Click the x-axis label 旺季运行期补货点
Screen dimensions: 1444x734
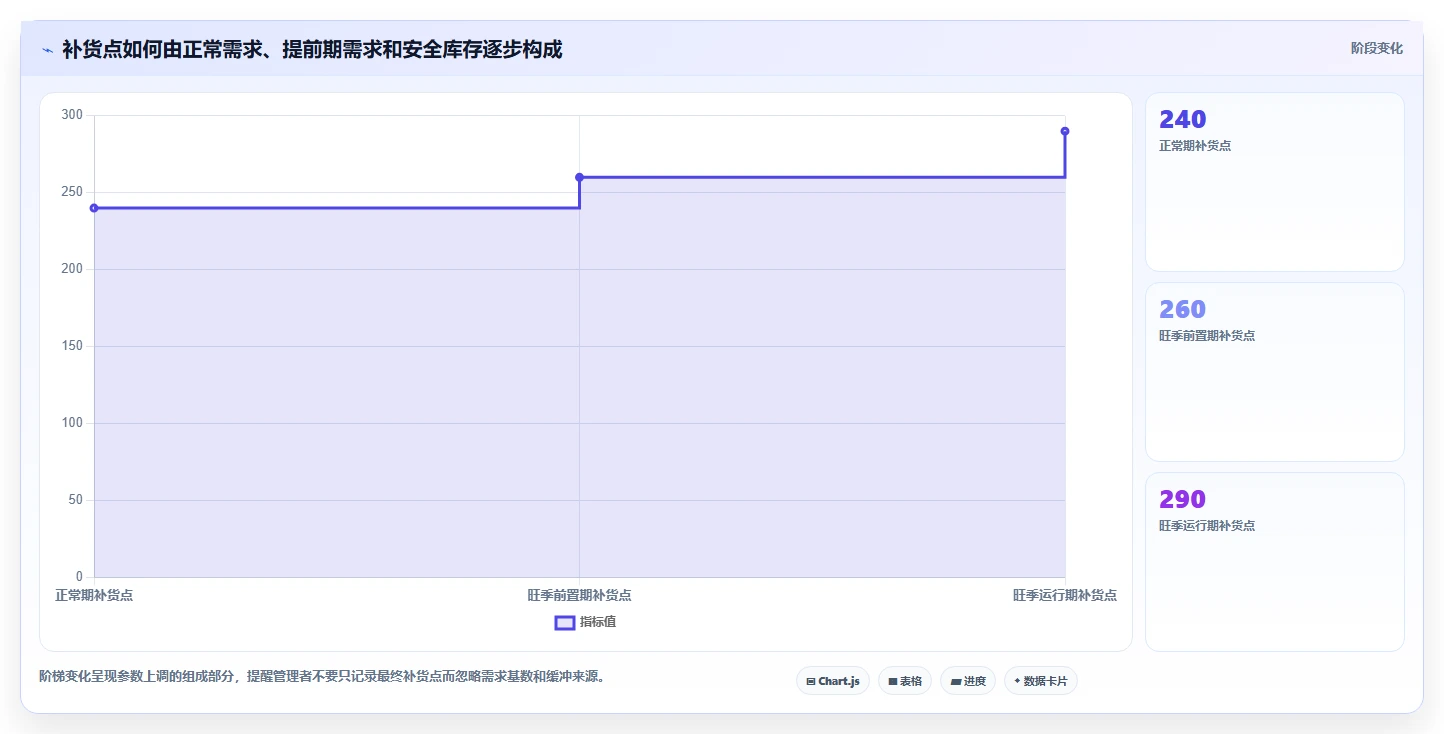pyautogui.click(x=1065, y=595)
